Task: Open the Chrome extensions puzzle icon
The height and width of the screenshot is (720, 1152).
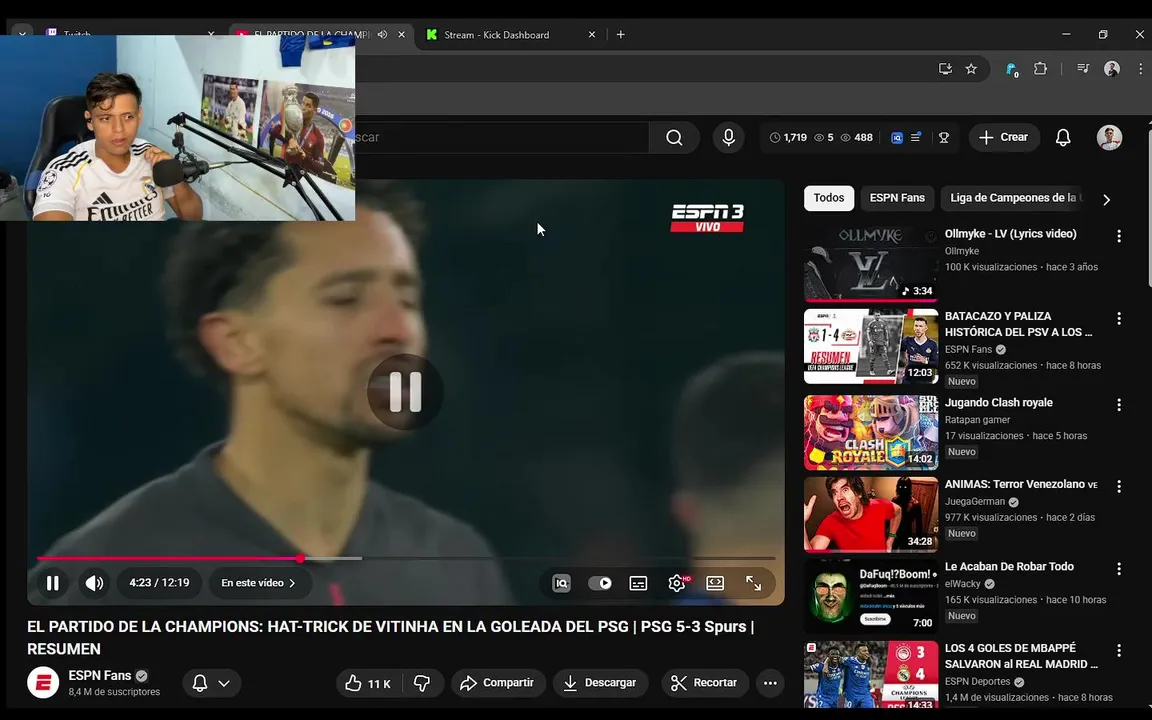Action: point(1040,69)
